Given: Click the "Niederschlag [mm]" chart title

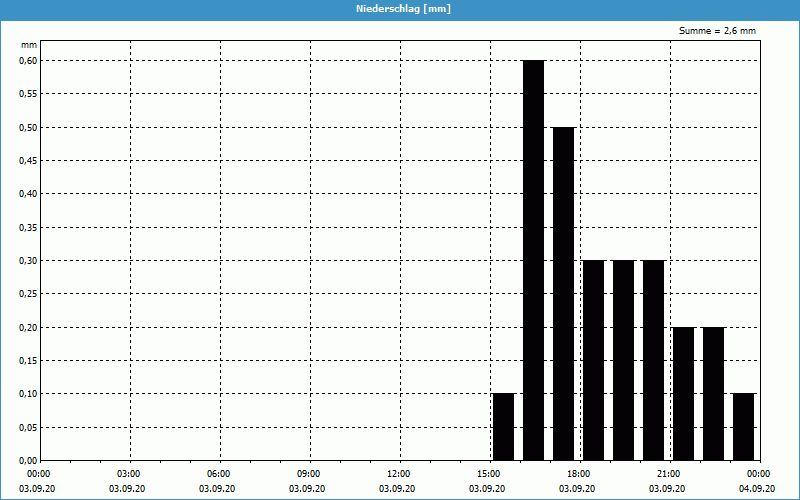Looking at the screenshot, I should pos(403,9).
